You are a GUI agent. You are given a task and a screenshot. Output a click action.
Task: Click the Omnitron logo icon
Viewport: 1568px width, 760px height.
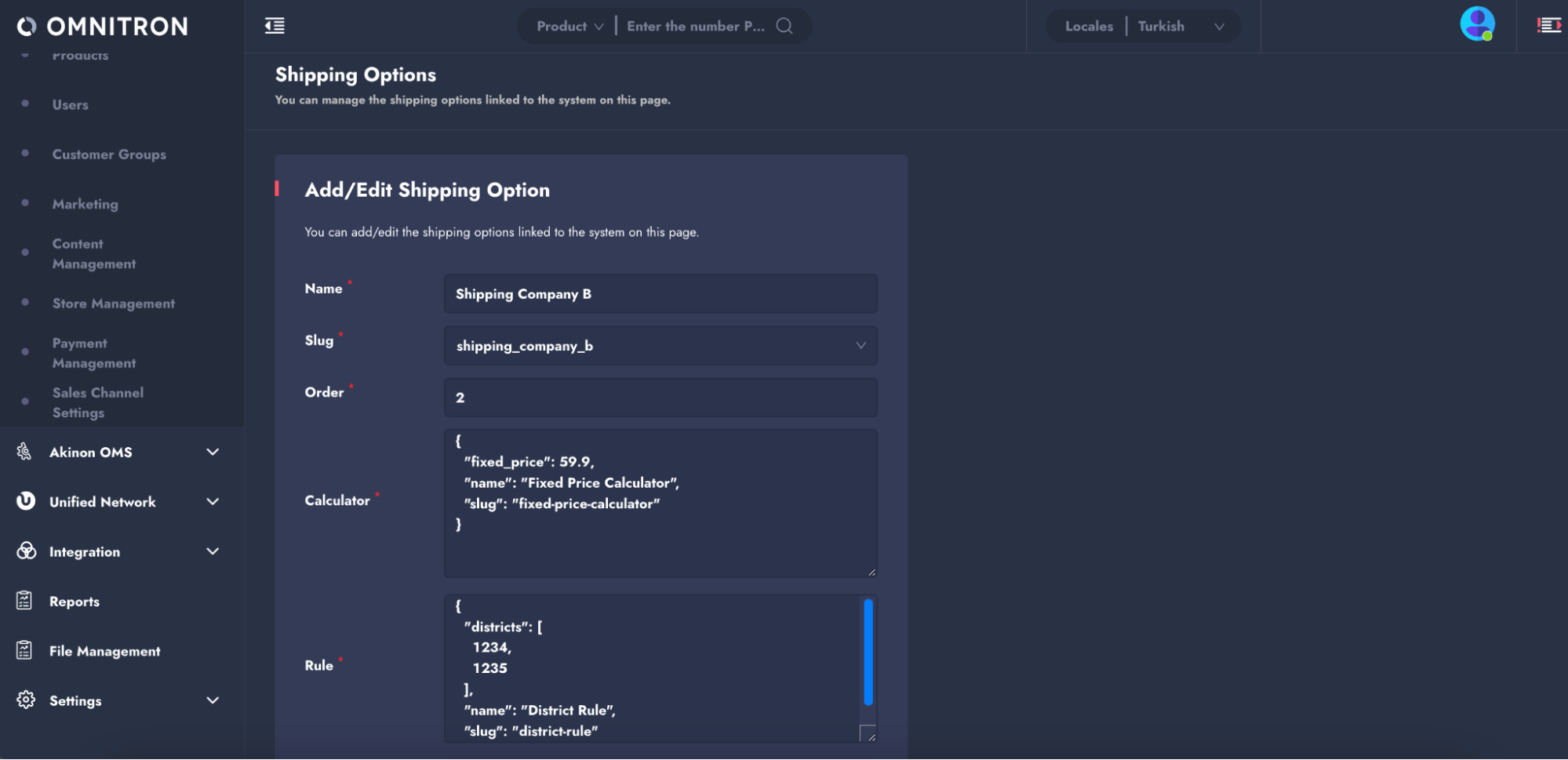(27, 27)
